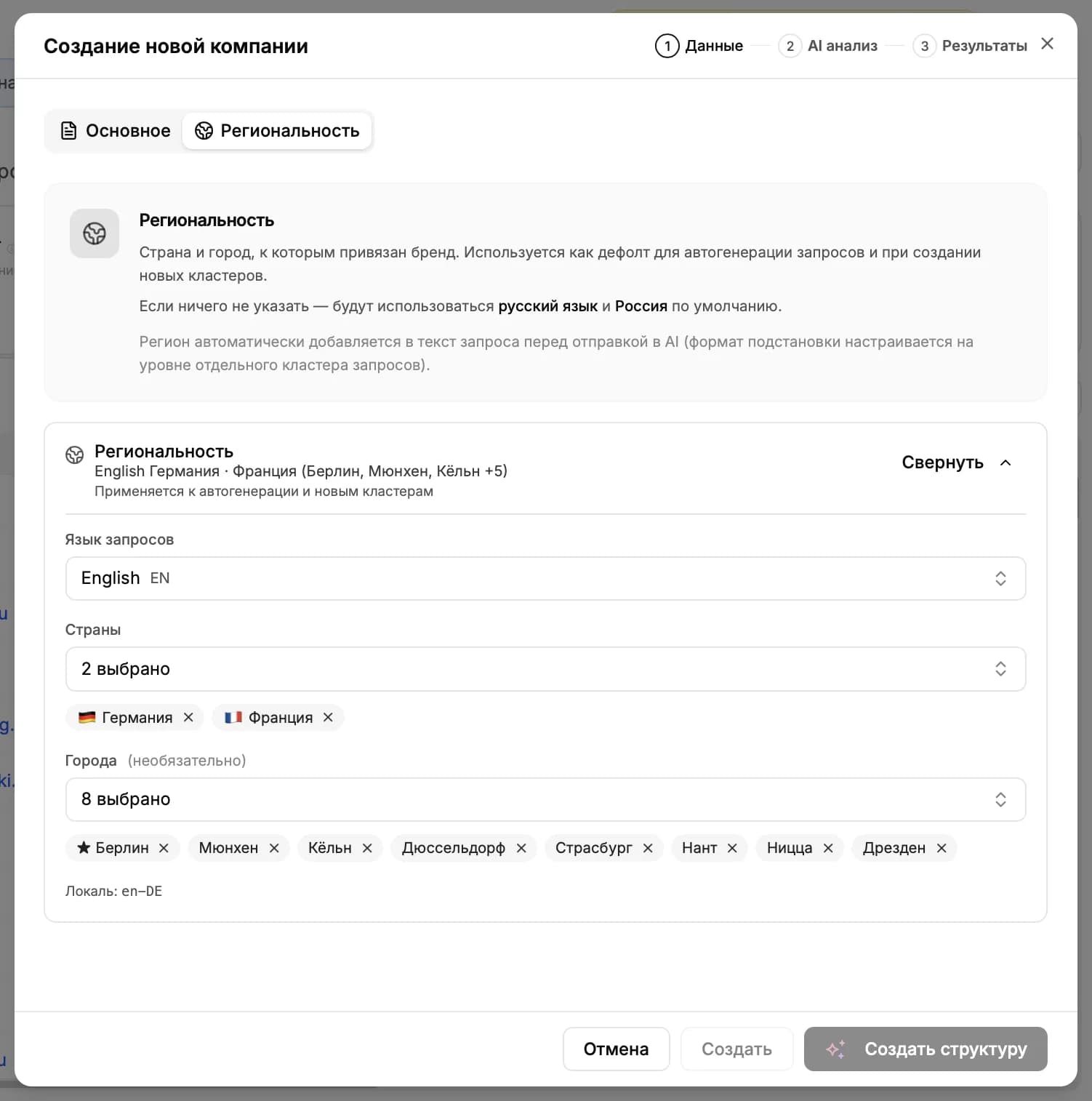This screenshot has width=1092, height=1101.
Task: Collapse section with Свернуть
Action: click(x=956, y=463)
